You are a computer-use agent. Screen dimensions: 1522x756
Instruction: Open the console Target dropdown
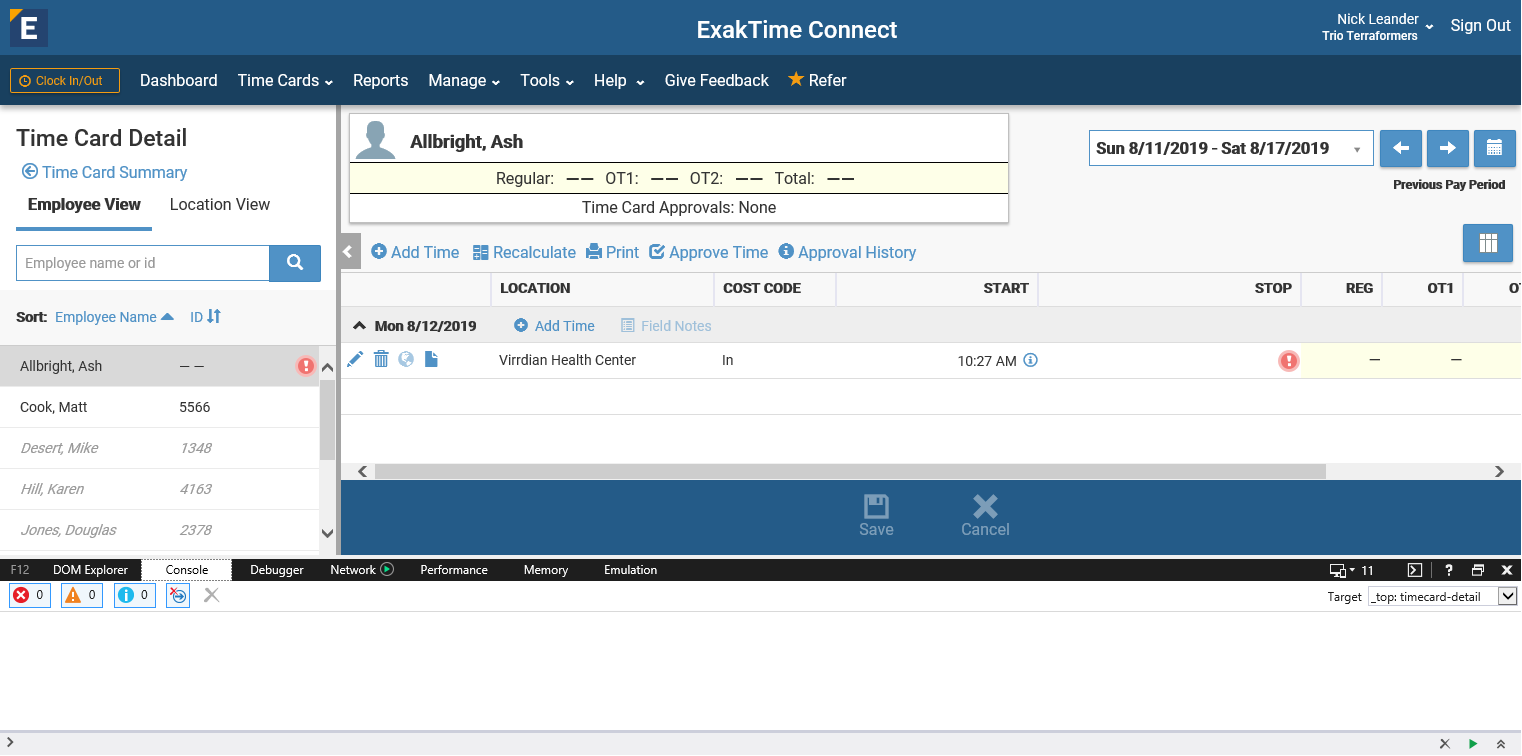point(1443,596)
